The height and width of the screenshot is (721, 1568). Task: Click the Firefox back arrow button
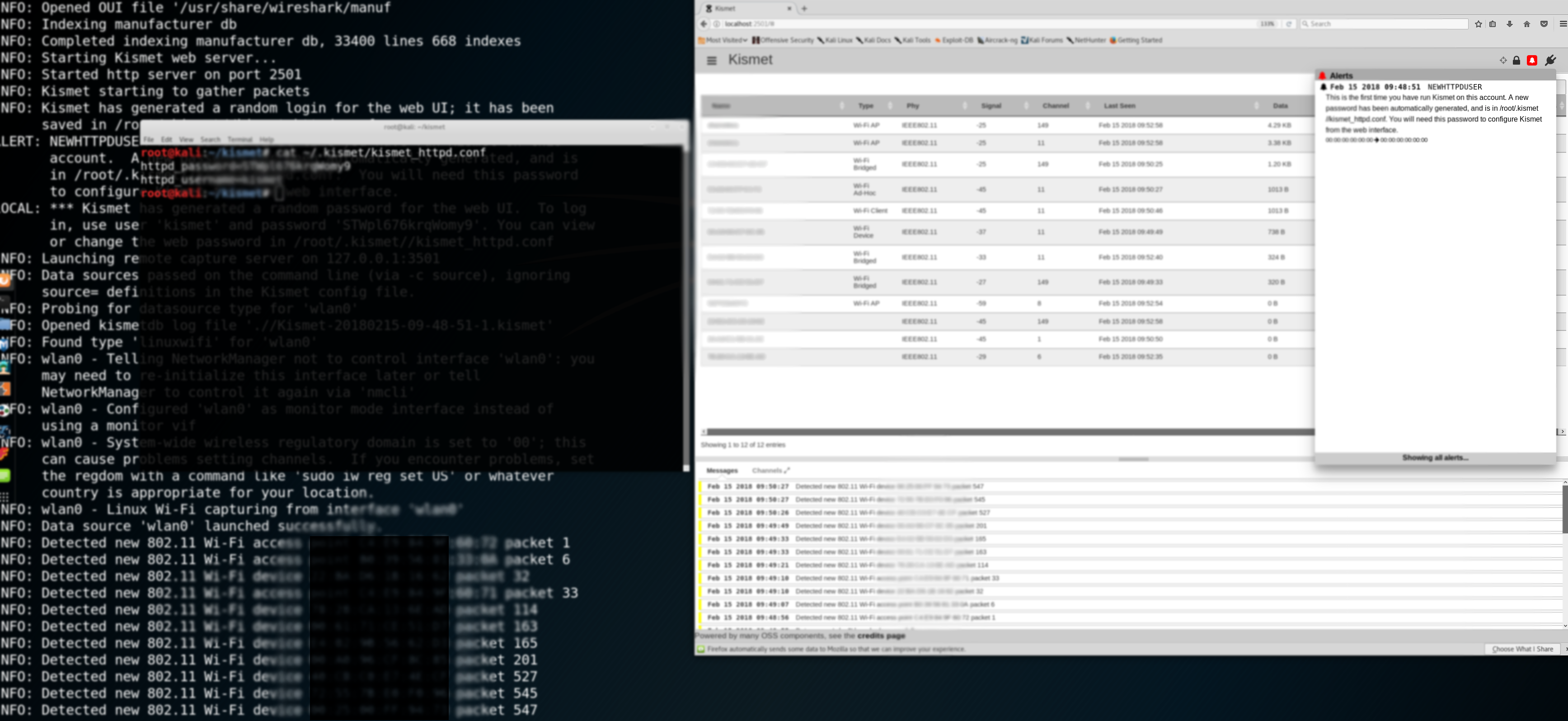704,24
